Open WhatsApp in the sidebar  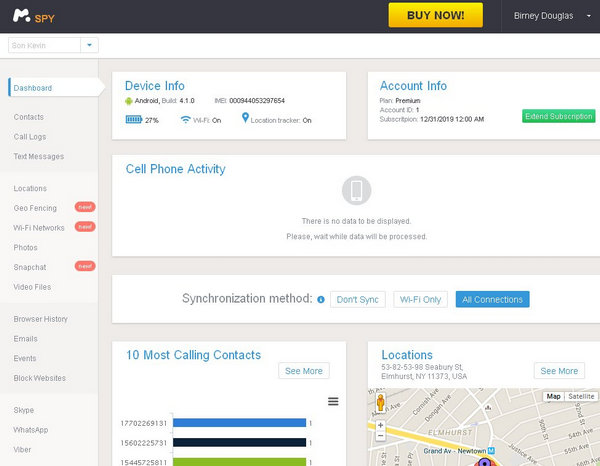pyautogui.click(x=31, y=430)
